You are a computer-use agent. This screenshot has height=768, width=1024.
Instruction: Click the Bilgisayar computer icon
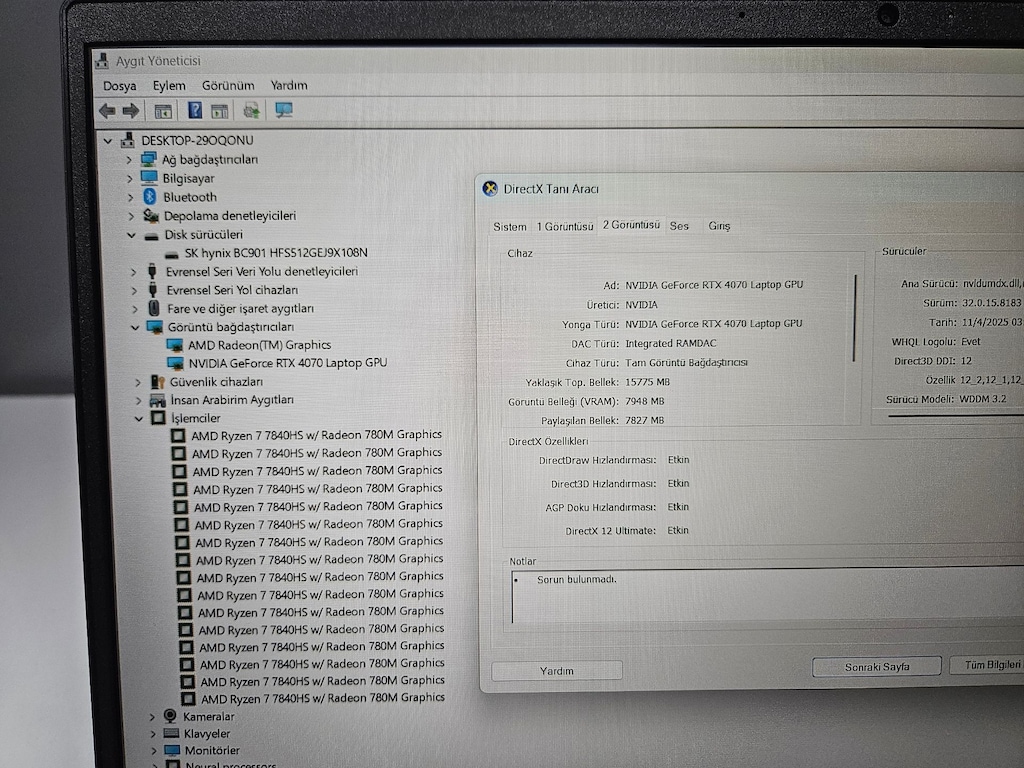149,178
